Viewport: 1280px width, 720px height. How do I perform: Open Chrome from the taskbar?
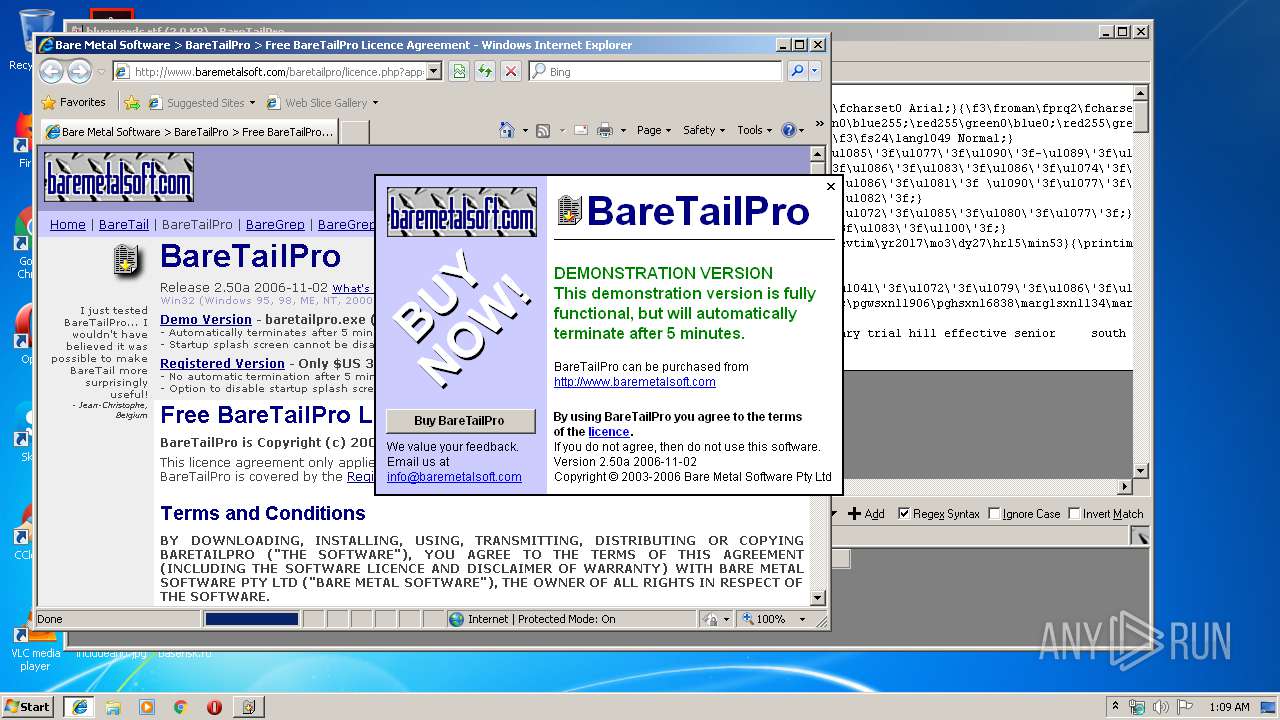pyautogui.click(x=181, y=707)
